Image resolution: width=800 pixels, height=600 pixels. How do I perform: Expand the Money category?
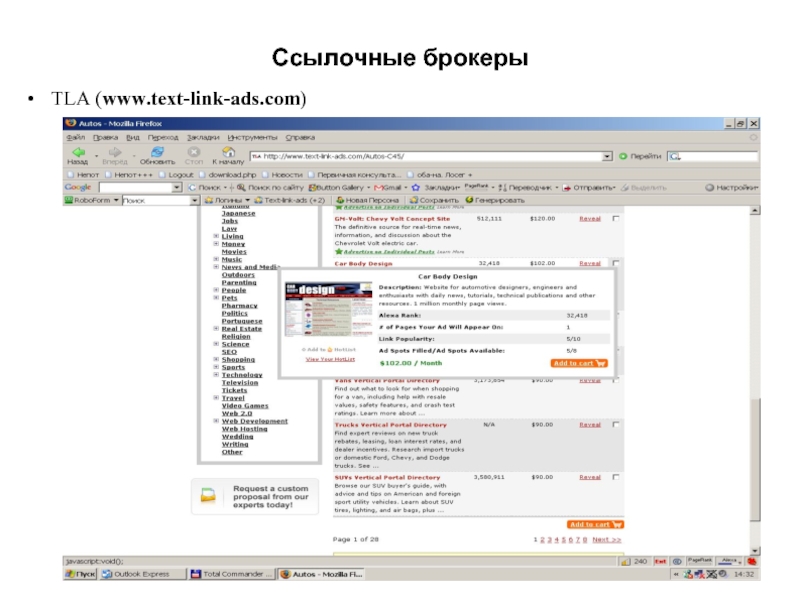pyautogui.click(x=216, y=244)
